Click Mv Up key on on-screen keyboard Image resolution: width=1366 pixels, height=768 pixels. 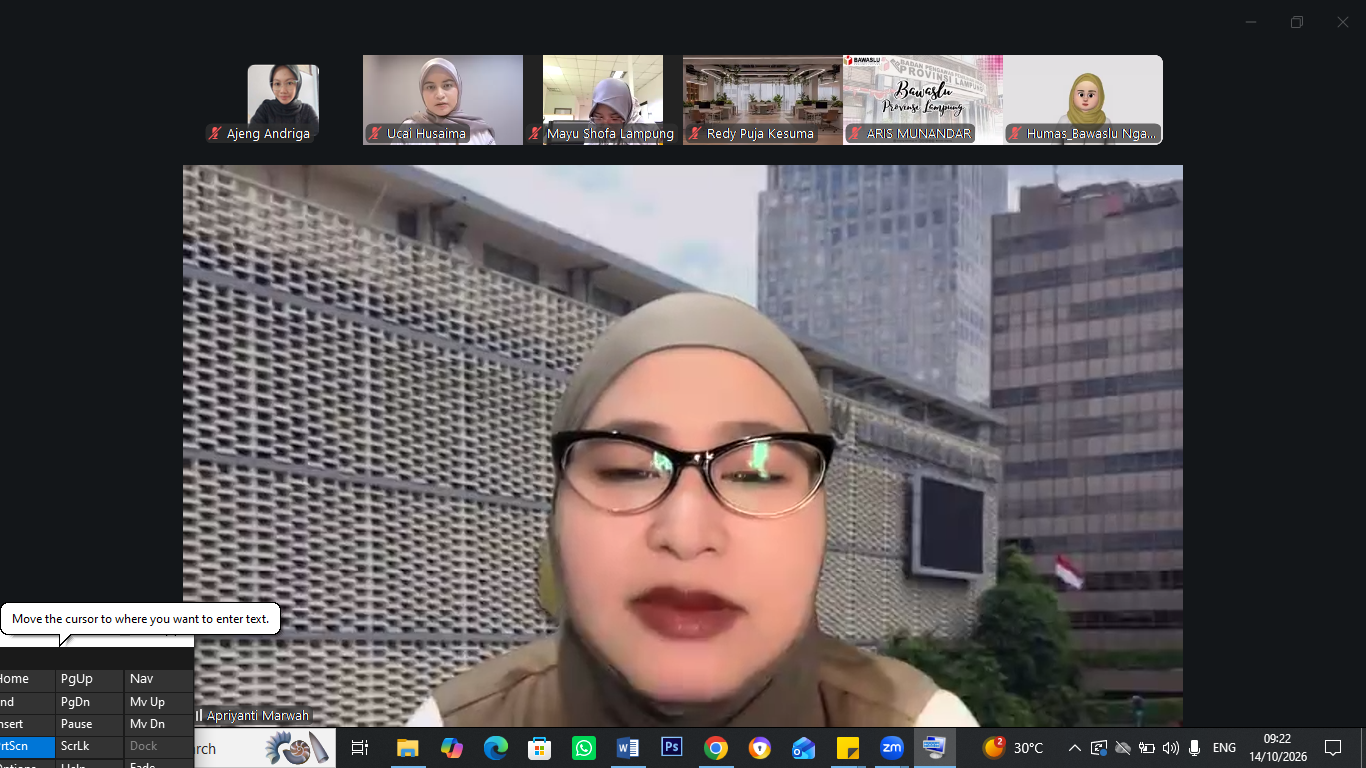tap(159, 702)
